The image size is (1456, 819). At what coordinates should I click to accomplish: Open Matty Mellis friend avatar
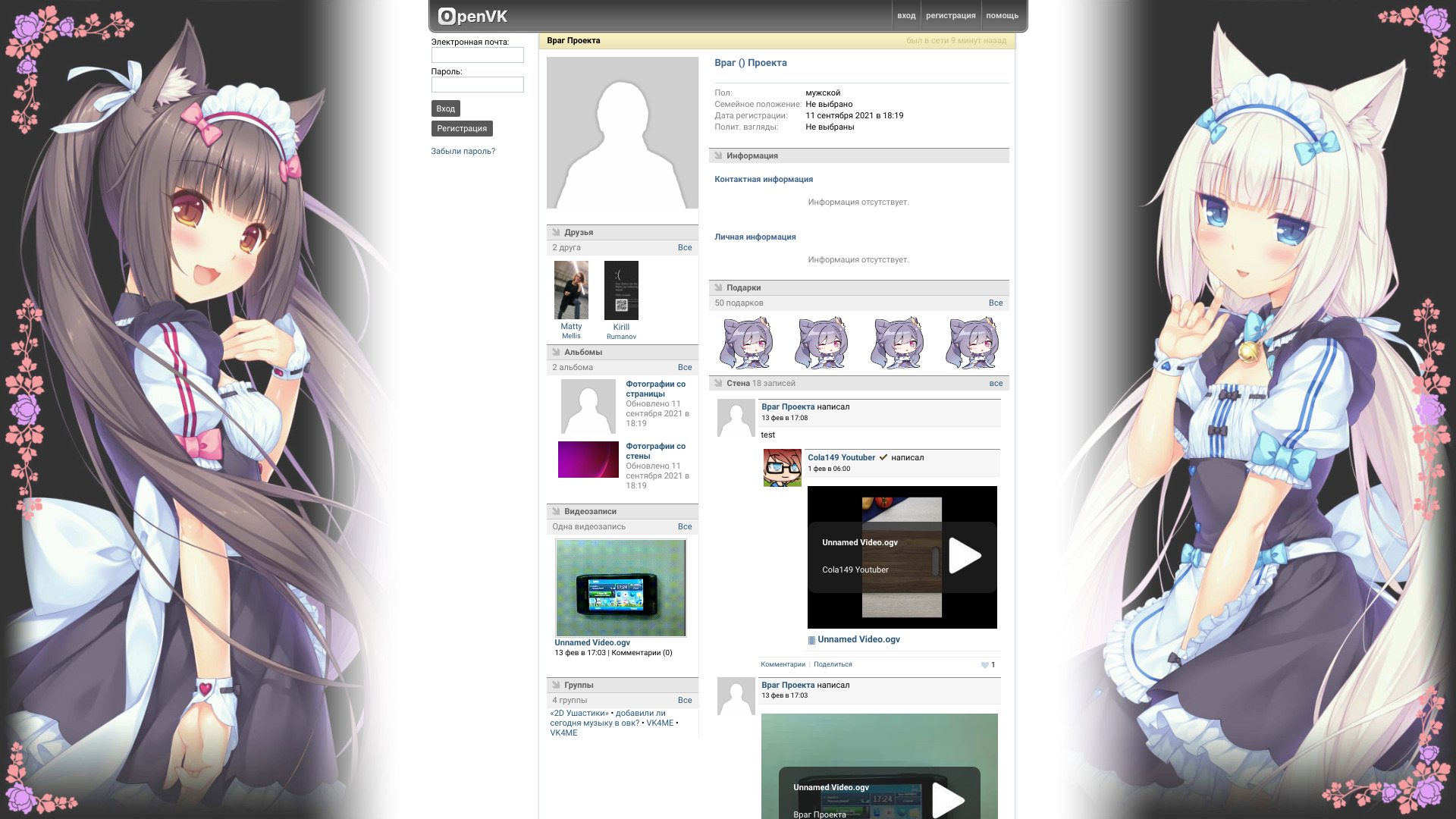[x=571, y=290]
